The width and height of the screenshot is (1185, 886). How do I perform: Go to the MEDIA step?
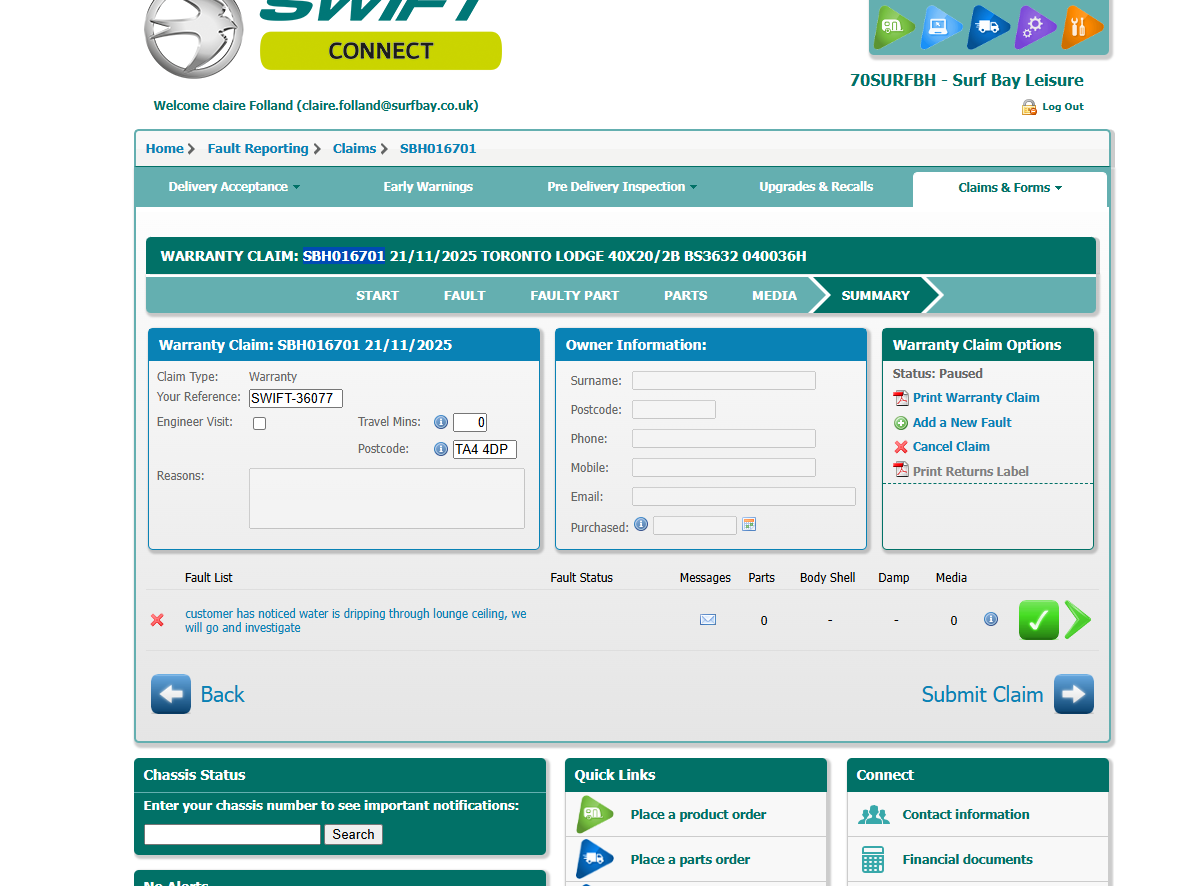pyautogui.click(x=774, y=296)
